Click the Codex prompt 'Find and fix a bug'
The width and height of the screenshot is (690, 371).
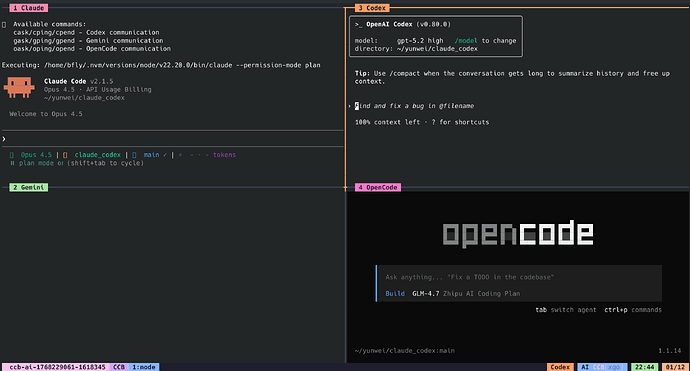point(415,106)
